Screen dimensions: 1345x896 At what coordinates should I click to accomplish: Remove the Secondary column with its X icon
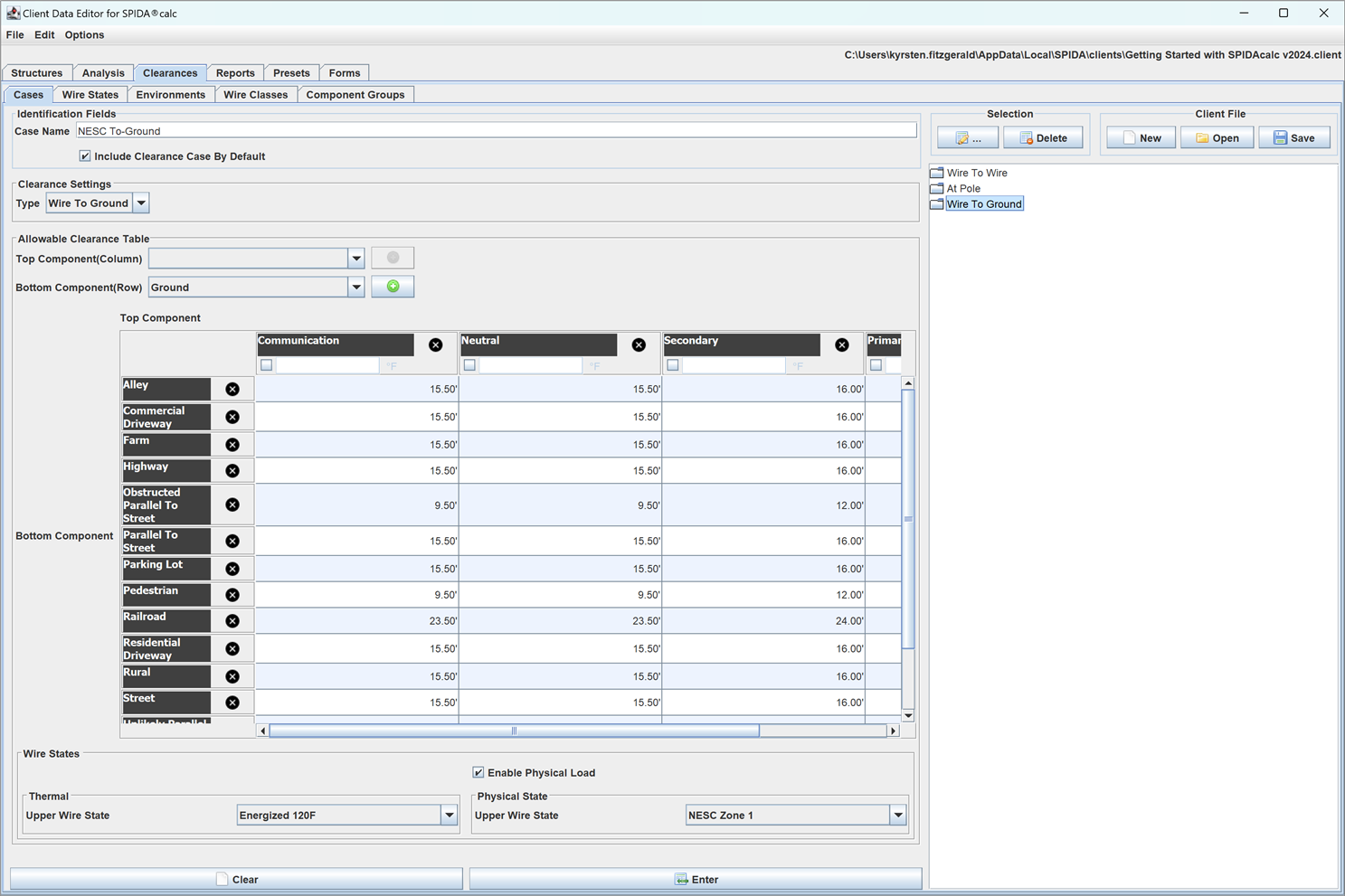click(x=842, y=344)
